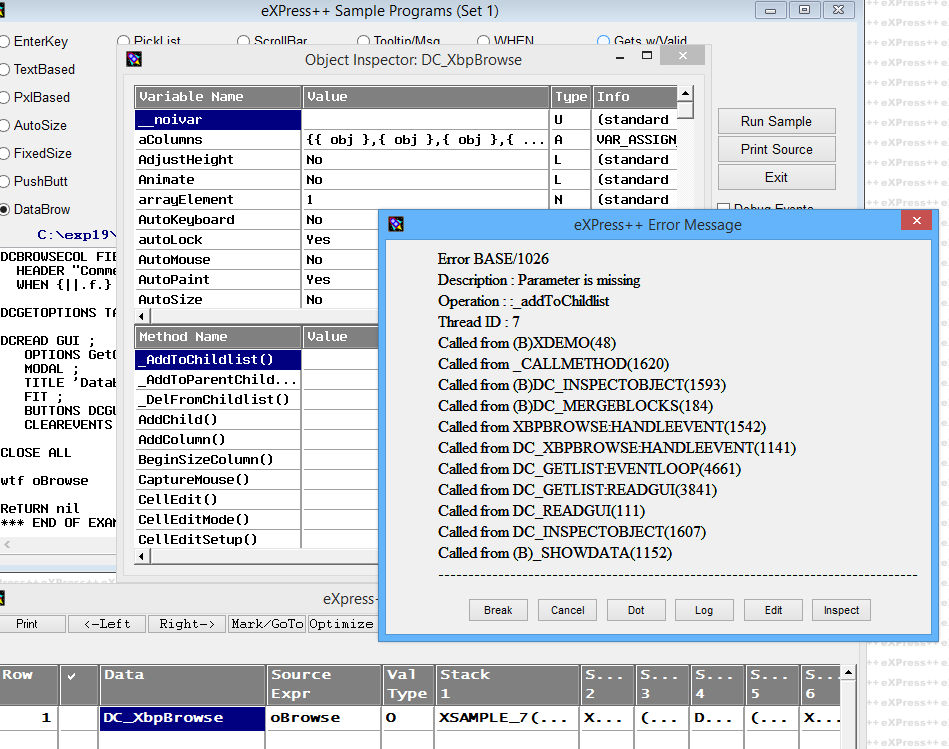Select the FixedSize radio button
949x749 pixels.
pyautogui.click(x=4, y=154)
